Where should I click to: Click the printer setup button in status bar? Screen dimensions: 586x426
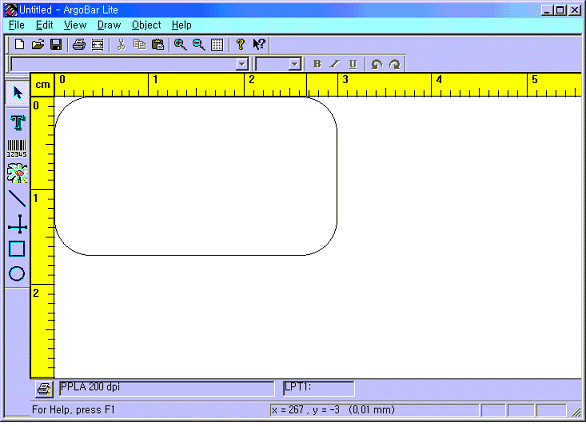[44, 389]
